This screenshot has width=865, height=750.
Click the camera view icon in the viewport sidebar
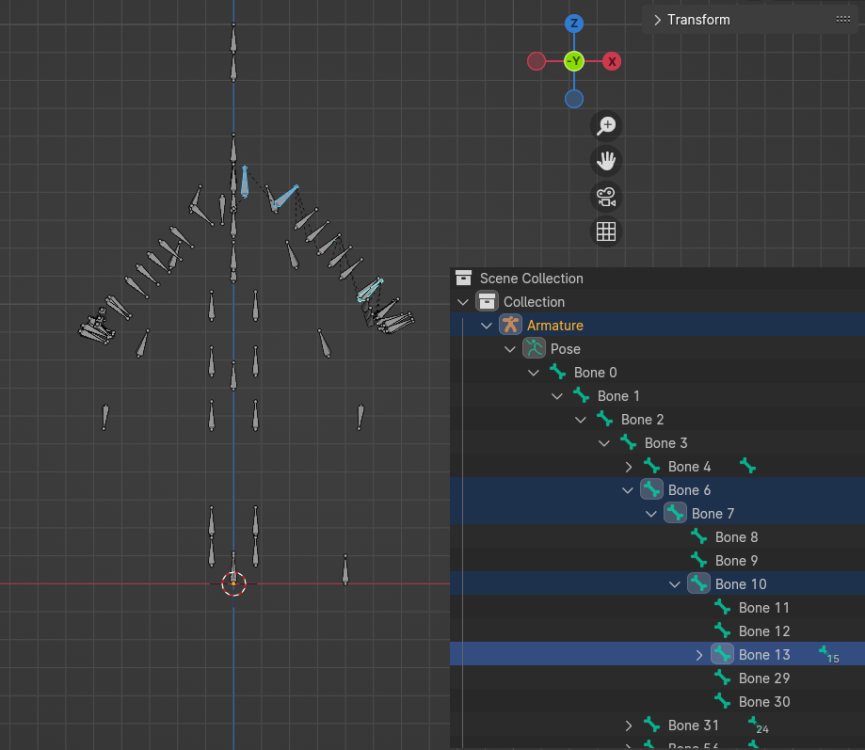pos(605,196)
